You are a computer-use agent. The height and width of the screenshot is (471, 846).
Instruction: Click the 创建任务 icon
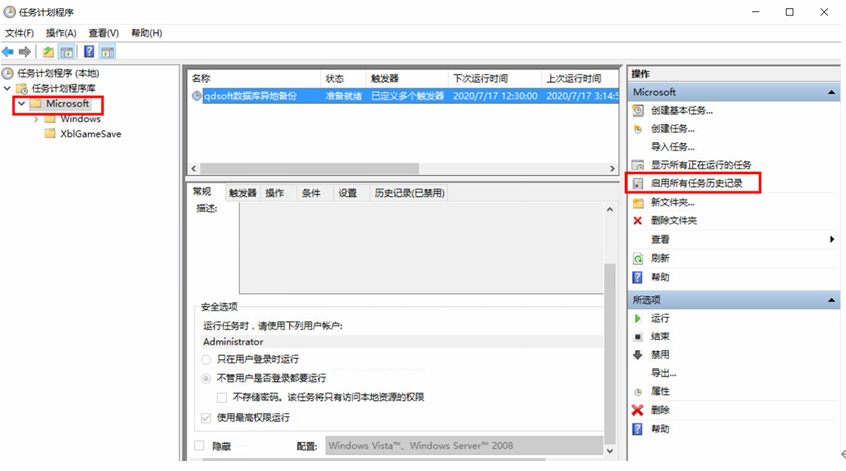click(638, 129)
